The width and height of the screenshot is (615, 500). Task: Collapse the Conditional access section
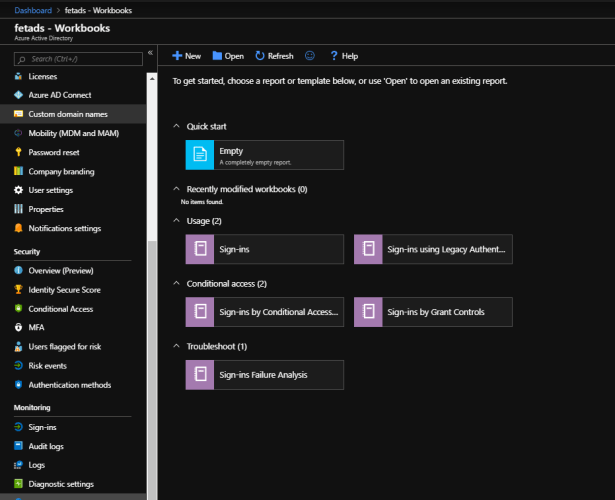pyautogui.click(x=177, y=283)
